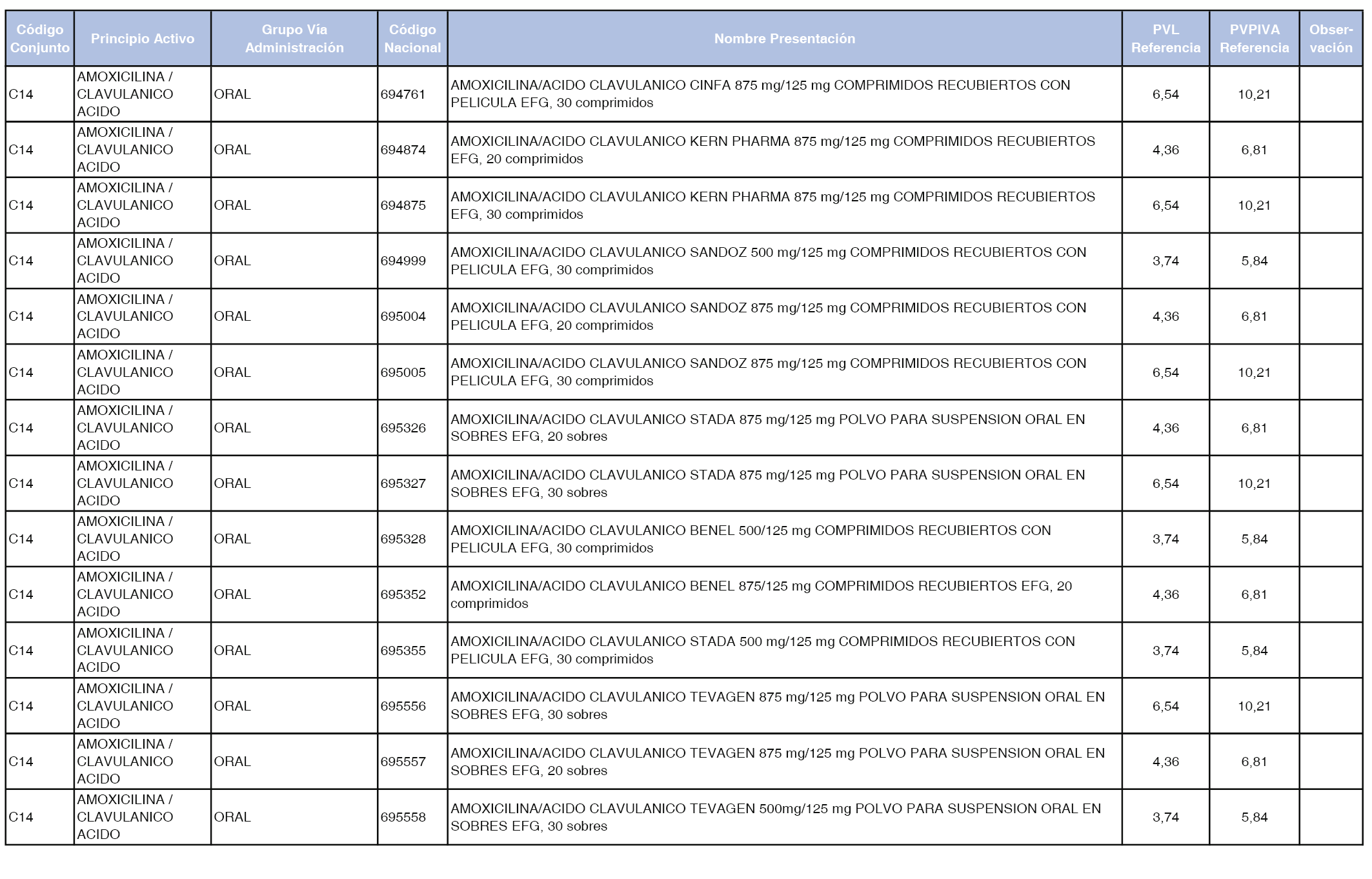Select national code 694875
The width and height of the screenshot is (1372, 879).
tap(403, 205)
